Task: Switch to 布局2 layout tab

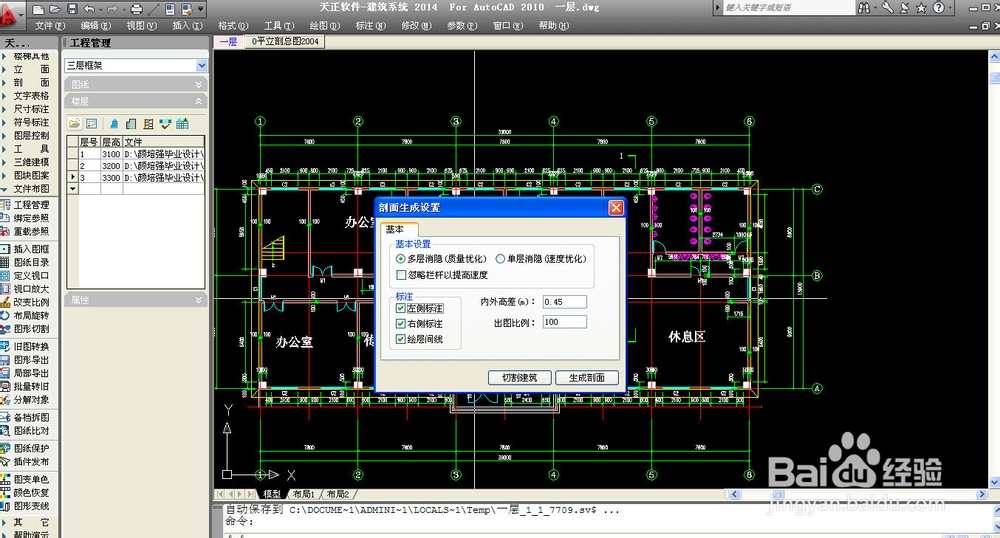Action: click(x=337, y=494)
